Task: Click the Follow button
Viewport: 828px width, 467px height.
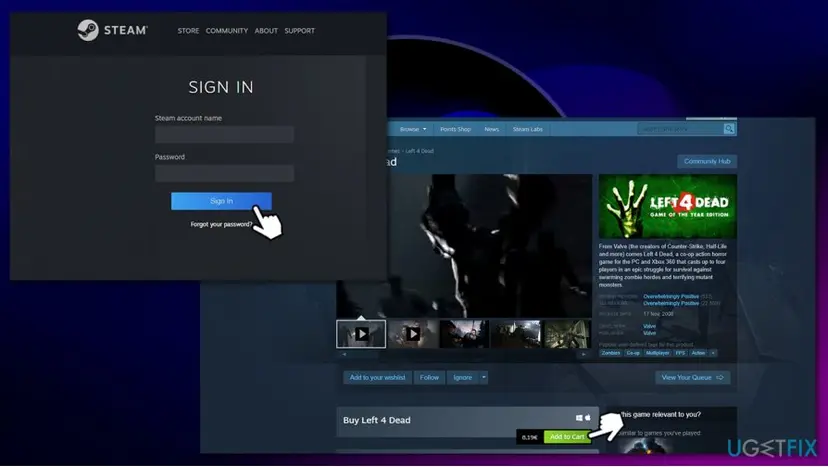Action: (x=429, y=377)
